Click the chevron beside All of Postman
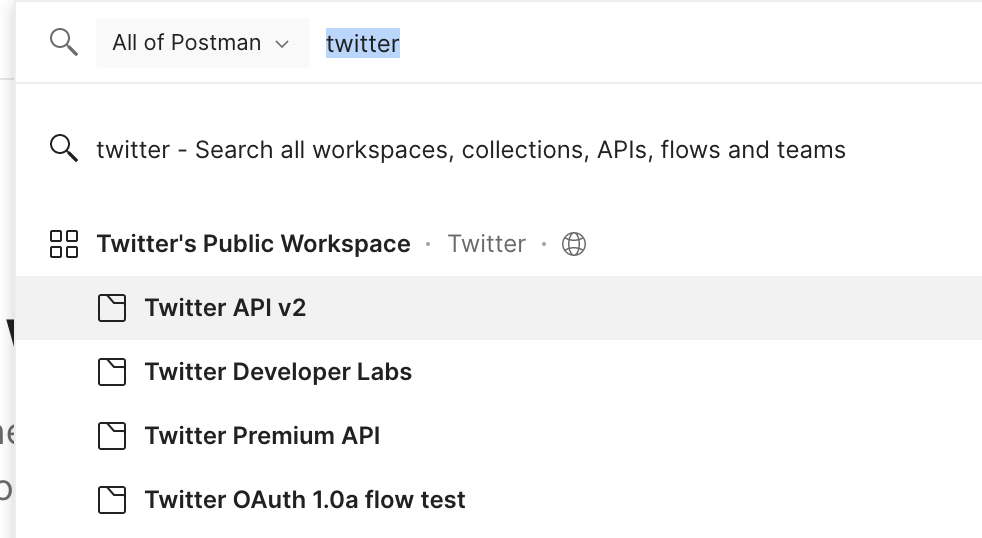 click(282, 44)
